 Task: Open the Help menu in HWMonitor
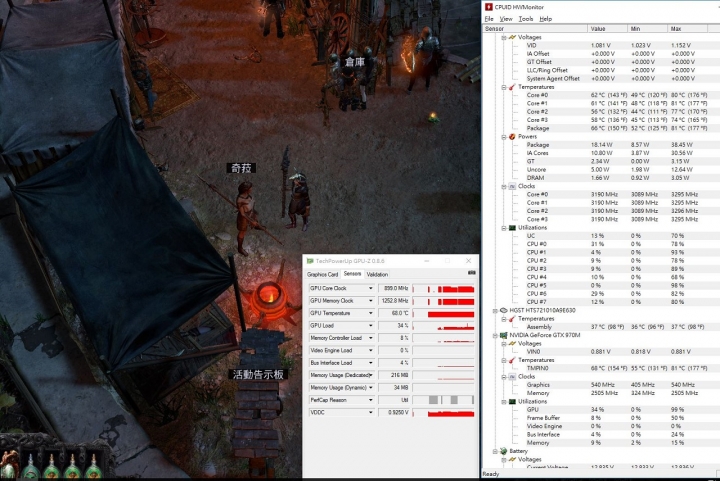point(546,19)
